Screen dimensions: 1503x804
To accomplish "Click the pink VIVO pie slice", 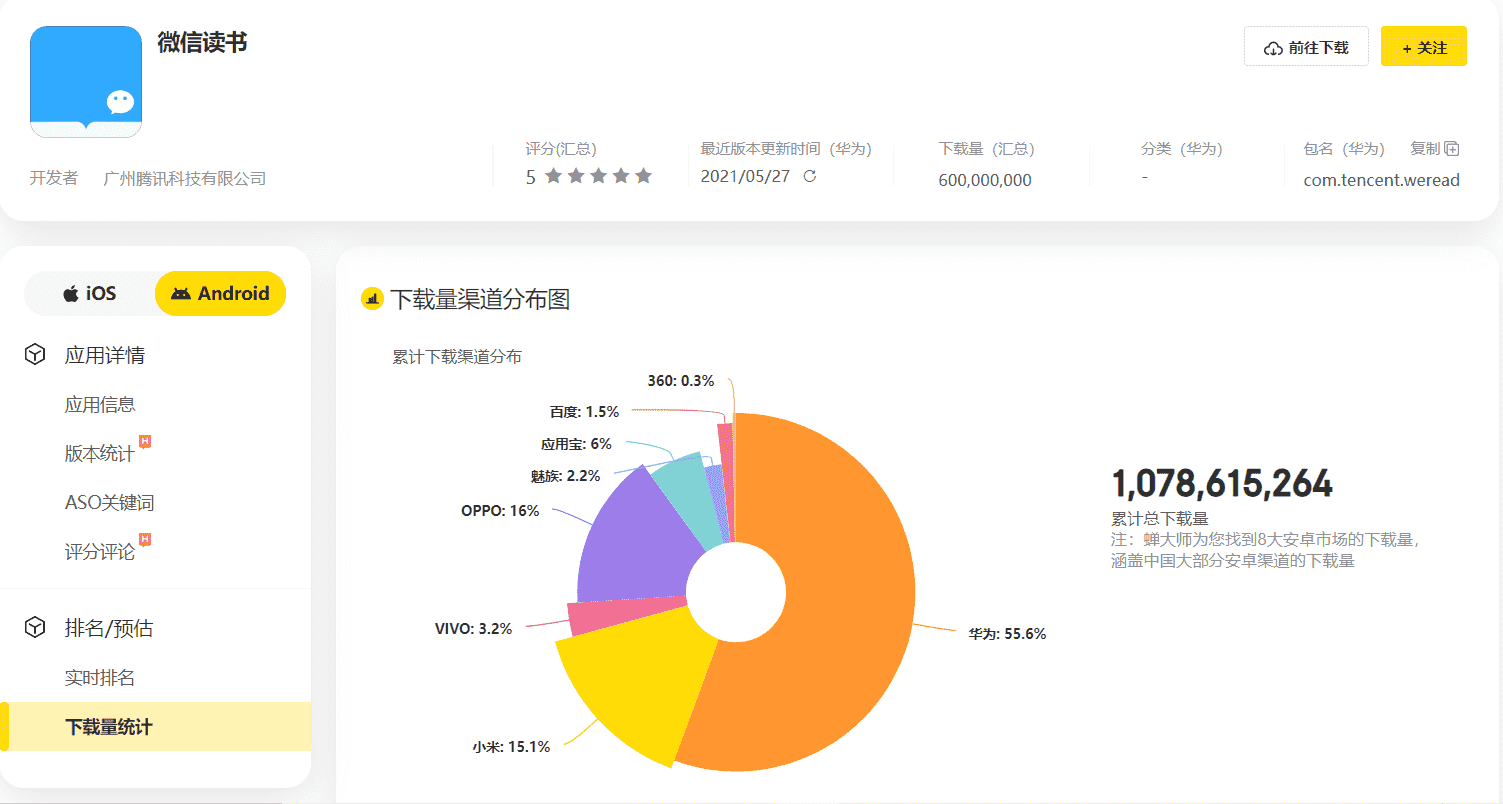I will (x=625, y=614).
